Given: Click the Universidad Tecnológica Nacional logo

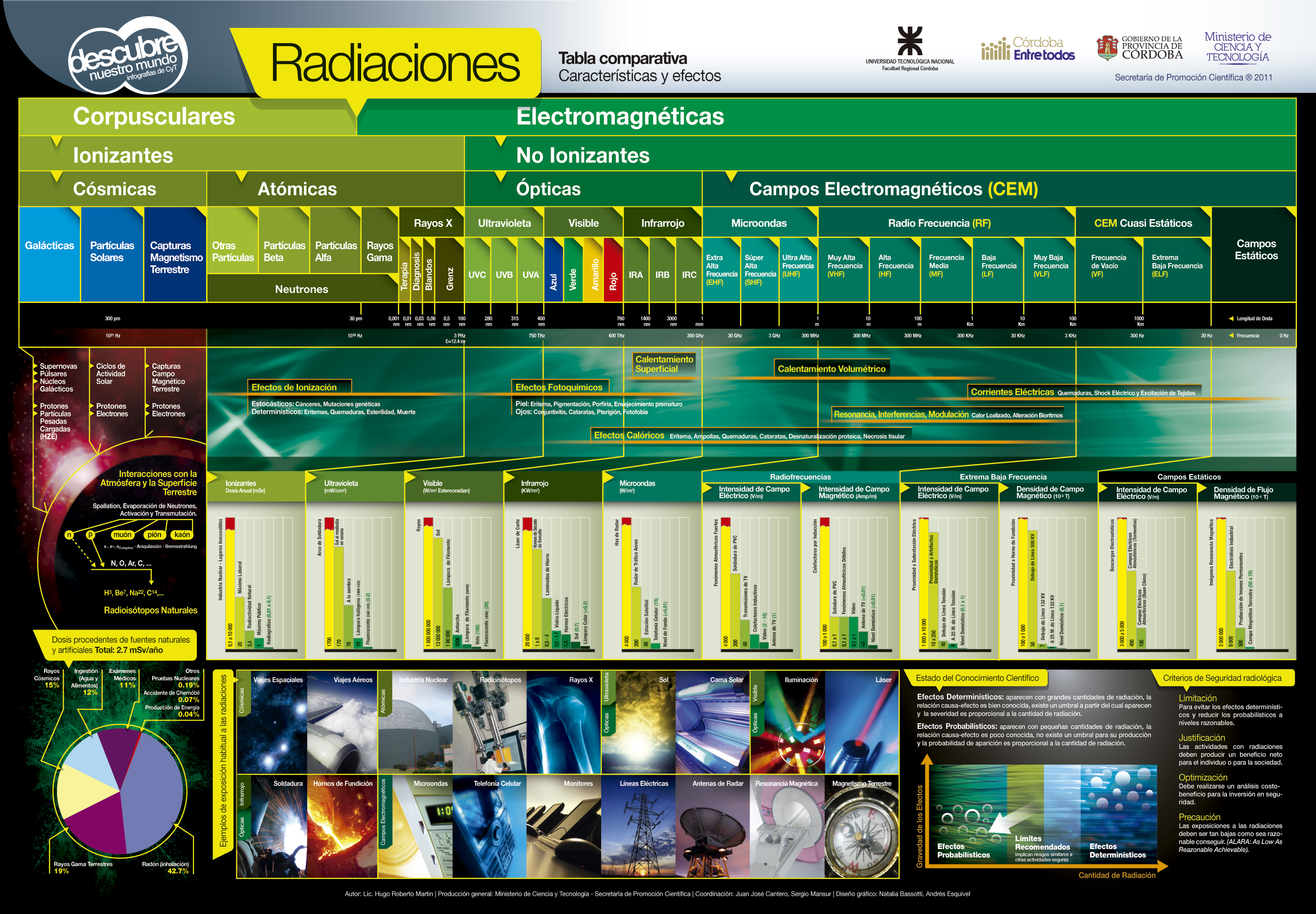Looking at the screenshot, I should click(910, 48).
